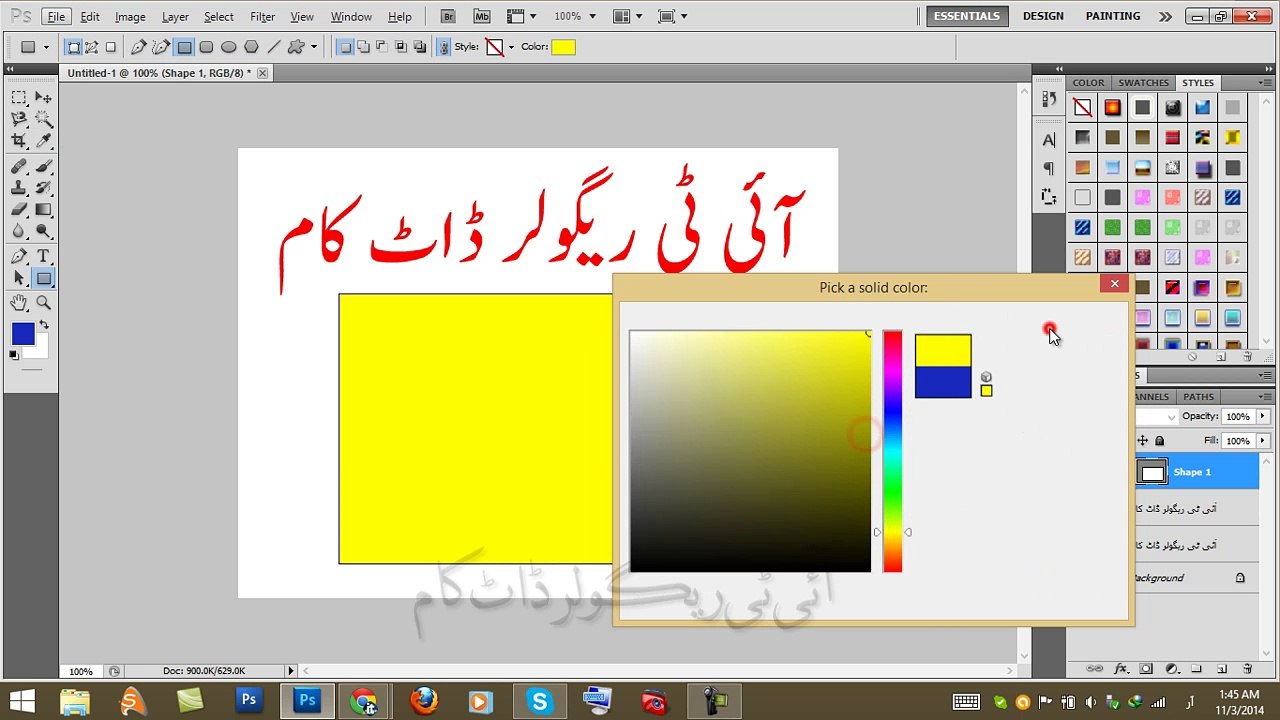Reset default foreground and background colors

pyautogui.click(x=14, y=355)
